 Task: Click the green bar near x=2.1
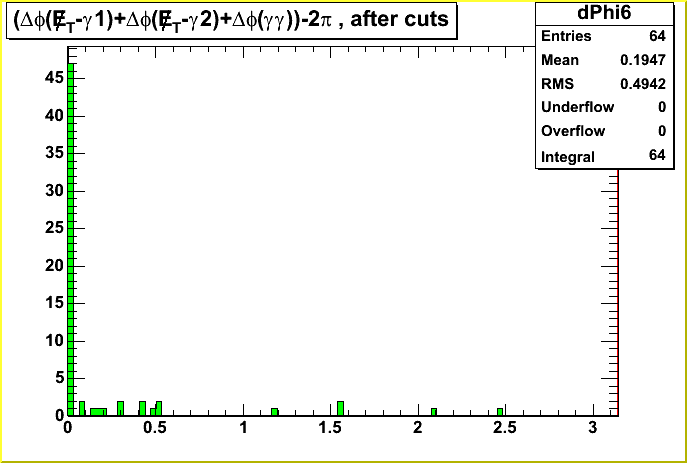(434, 411)
